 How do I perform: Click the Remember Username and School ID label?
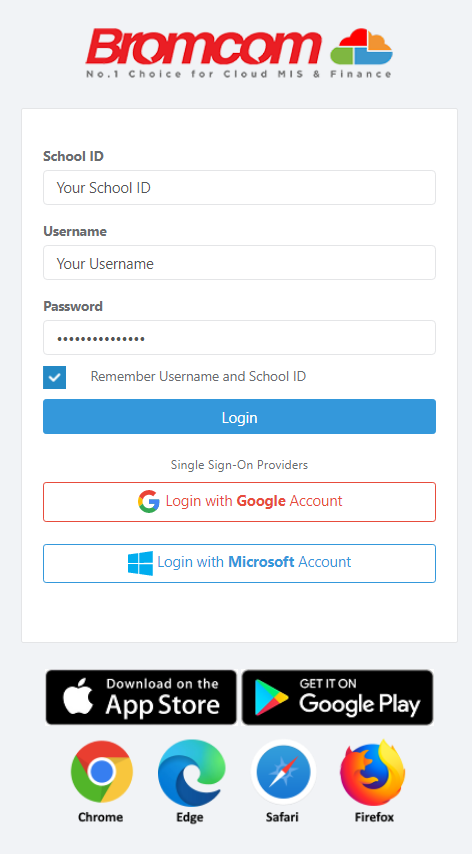pos(198,376)
